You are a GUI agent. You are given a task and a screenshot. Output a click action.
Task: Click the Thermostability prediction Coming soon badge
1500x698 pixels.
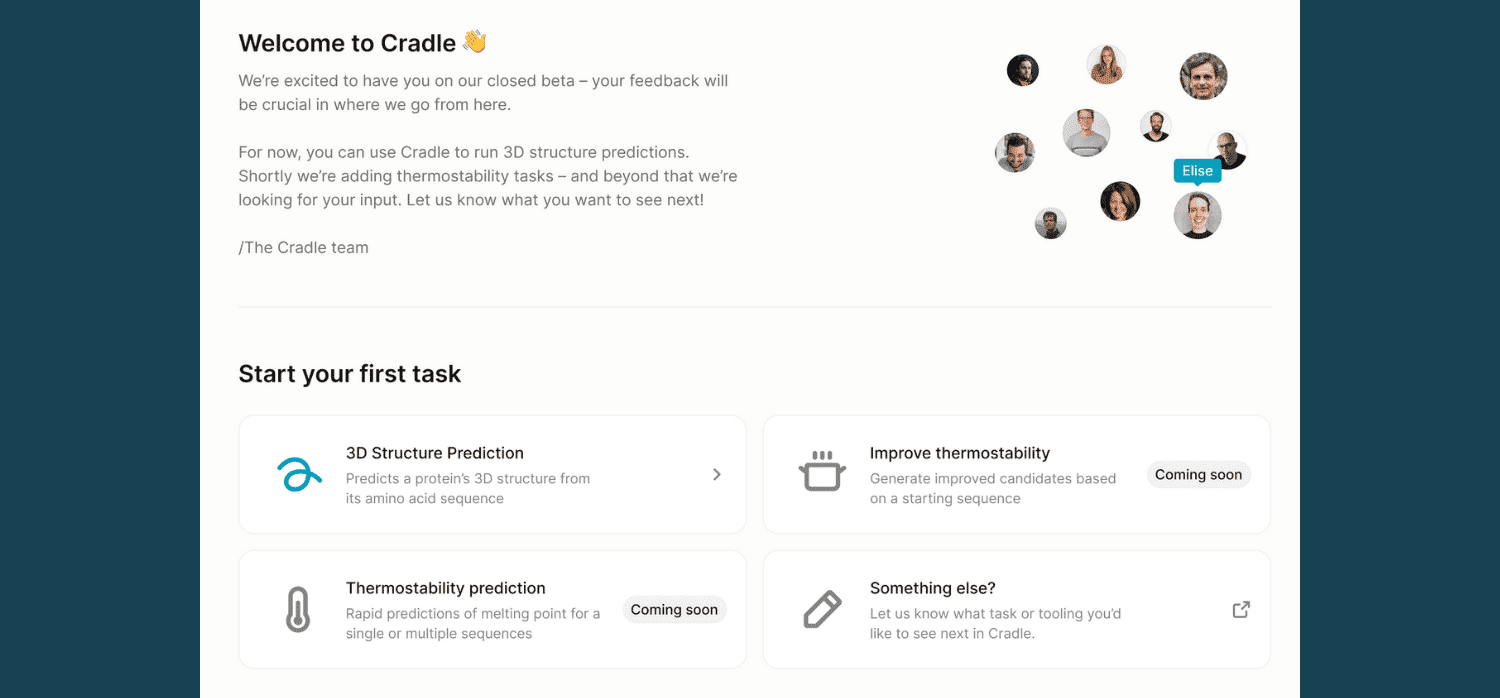point(674,610)
